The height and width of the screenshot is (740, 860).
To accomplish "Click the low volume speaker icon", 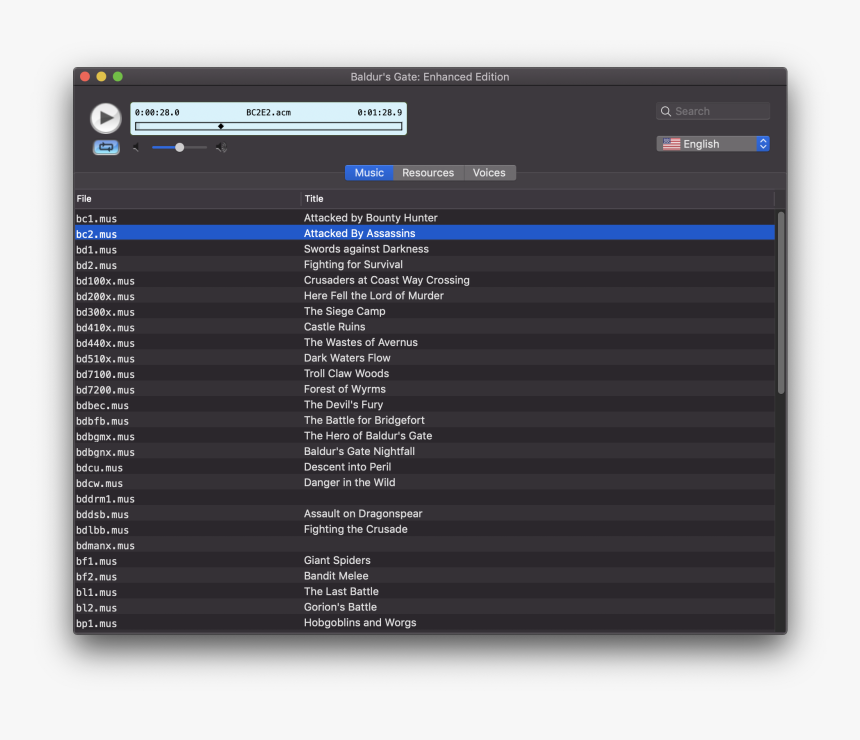I will pos(136,147).
